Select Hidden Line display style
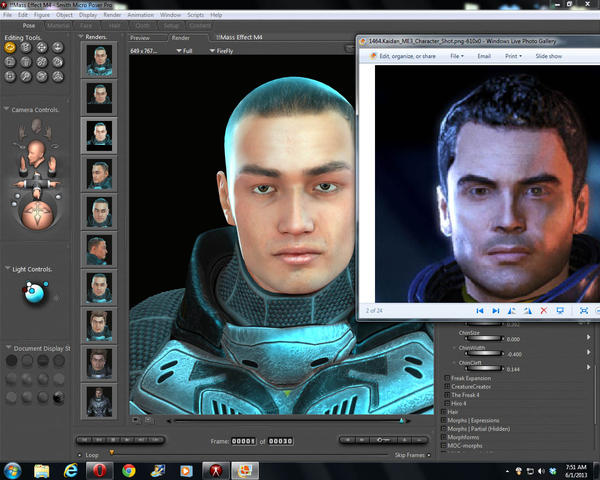 (59, 360)
